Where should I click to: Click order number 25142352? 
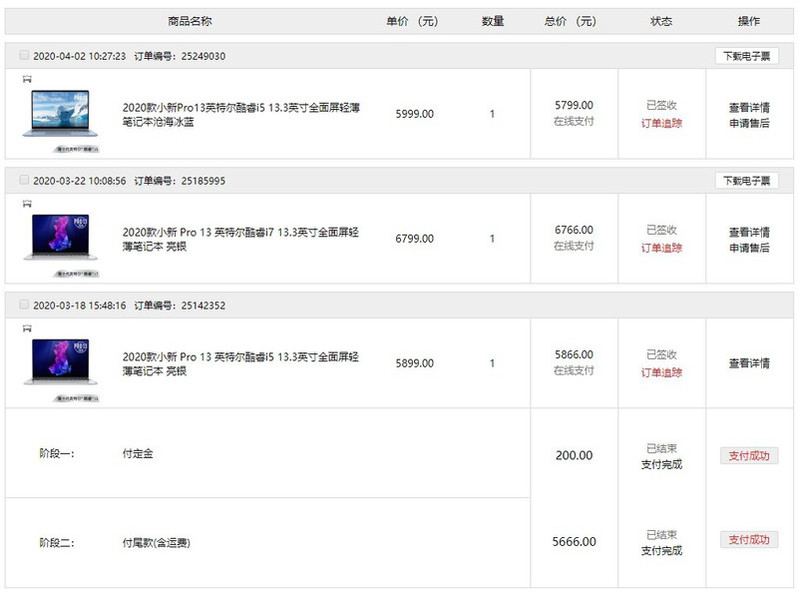pos(203,306)
